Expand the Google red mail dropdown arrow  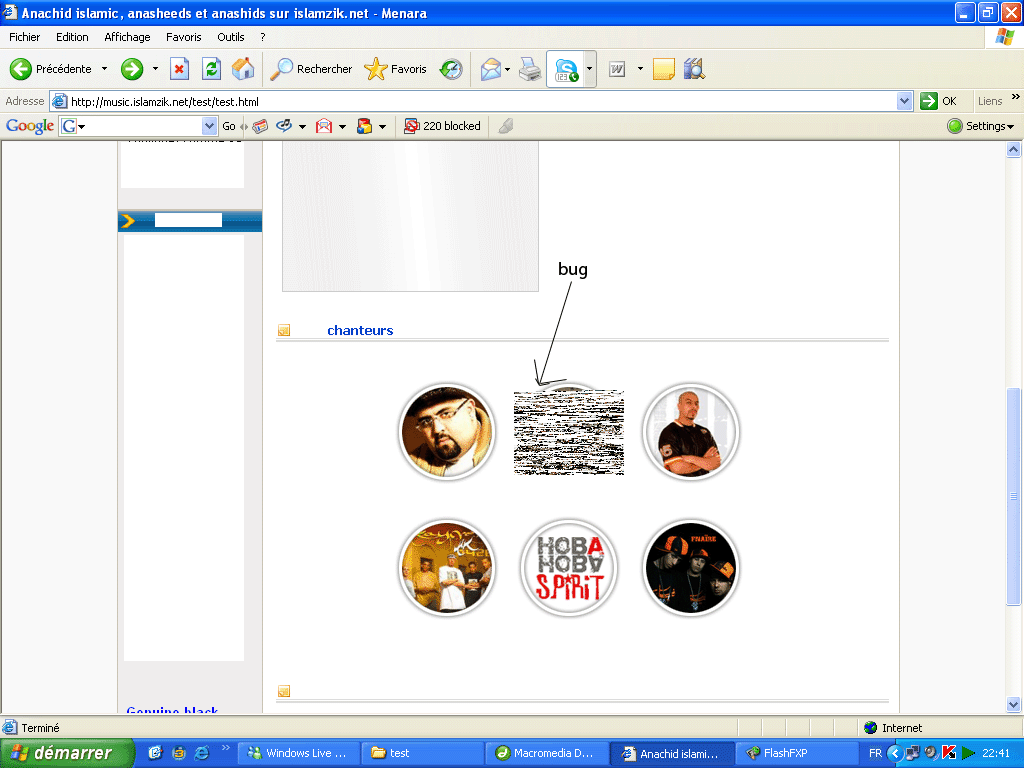tap(342, 126)
